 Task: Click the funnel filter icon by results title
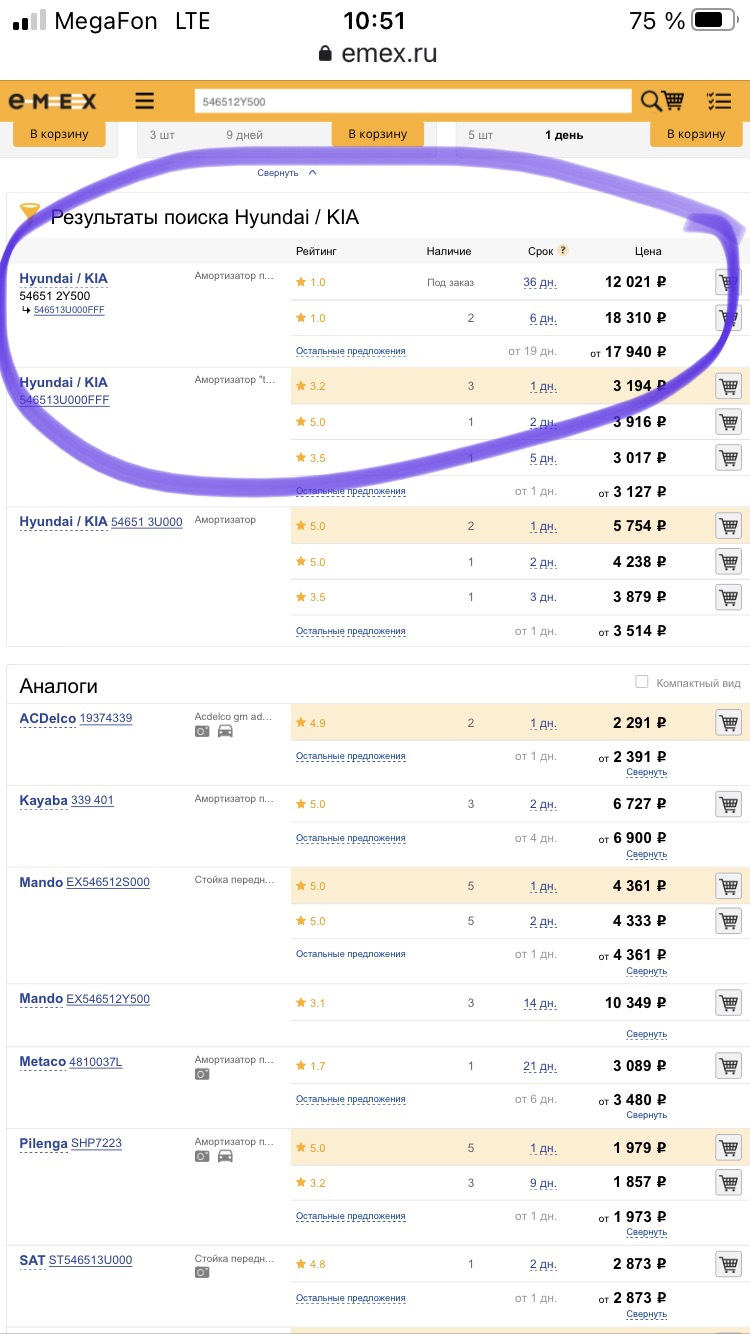point(30,213)
